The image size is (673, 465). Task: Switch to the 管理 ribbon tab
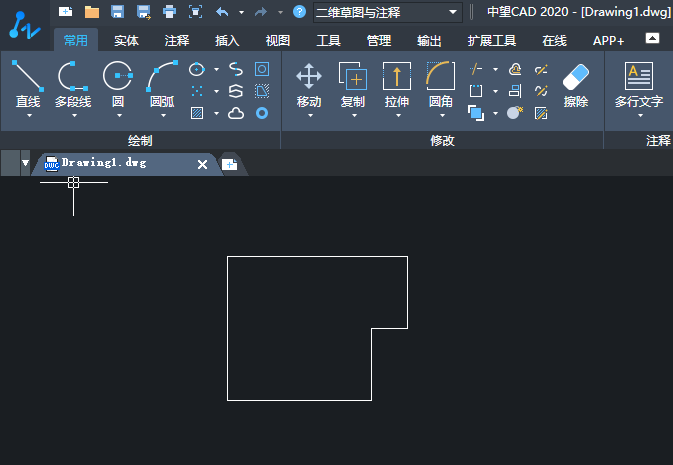coord(379,40)
